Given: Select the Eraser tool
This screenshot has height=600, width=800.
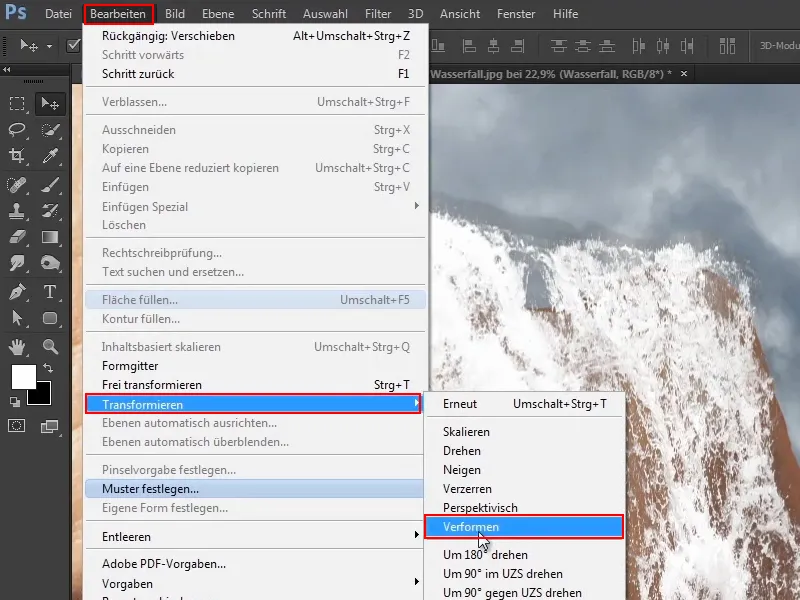Looking at the screenshot, I should (x=17, y=237).
